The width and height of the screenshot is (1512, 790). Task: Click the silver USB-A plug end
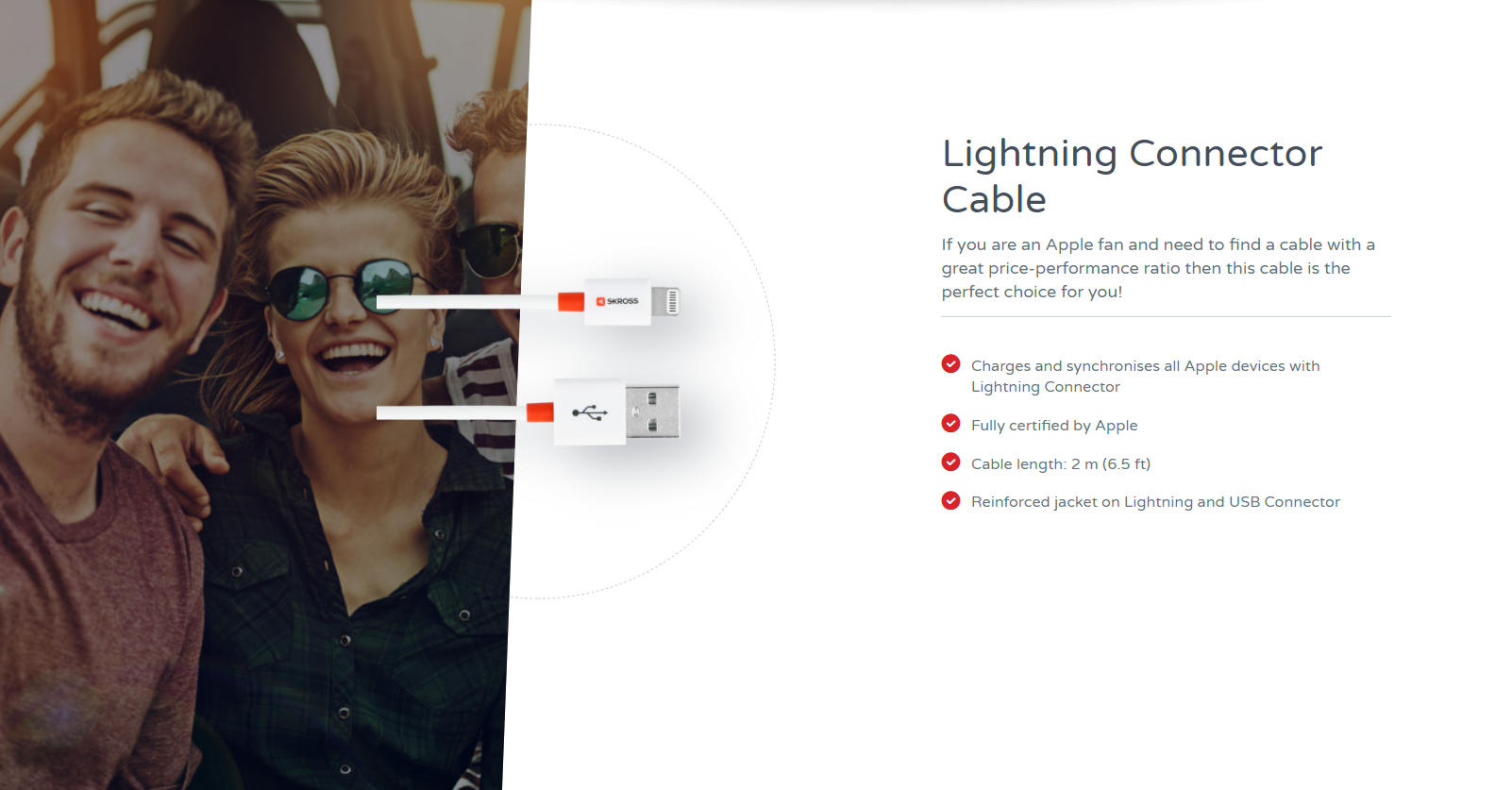click(x=652, y=412)
